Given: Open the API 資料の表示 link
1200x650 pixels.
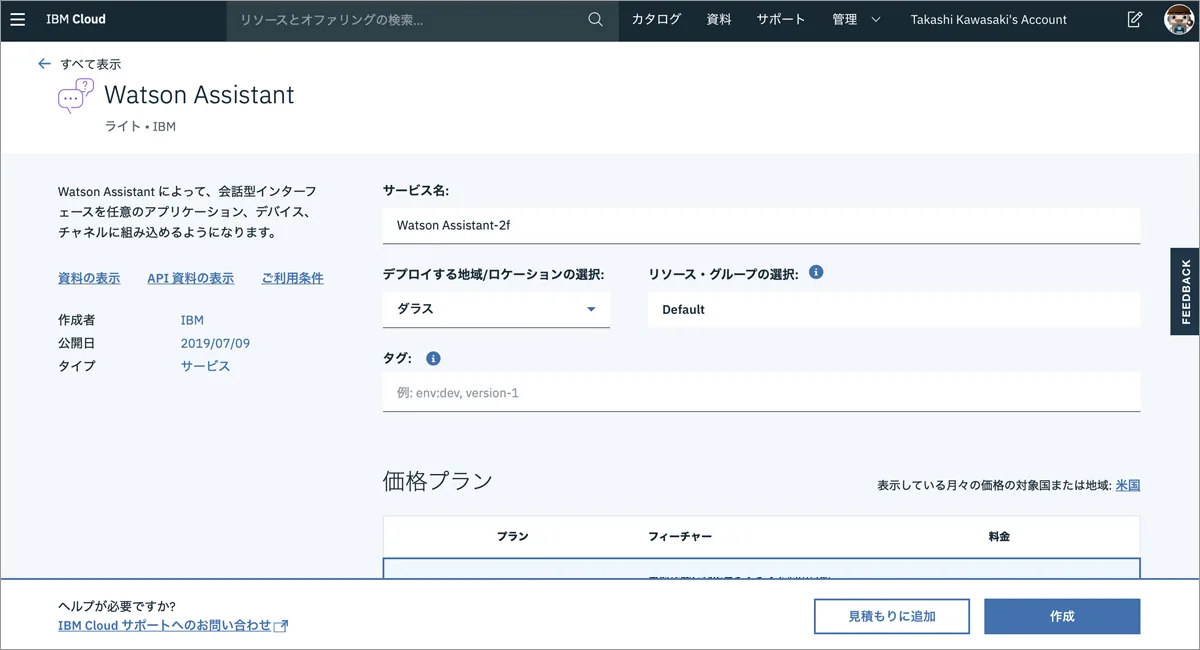Looking at the screenshot, I should pos(190,278).
